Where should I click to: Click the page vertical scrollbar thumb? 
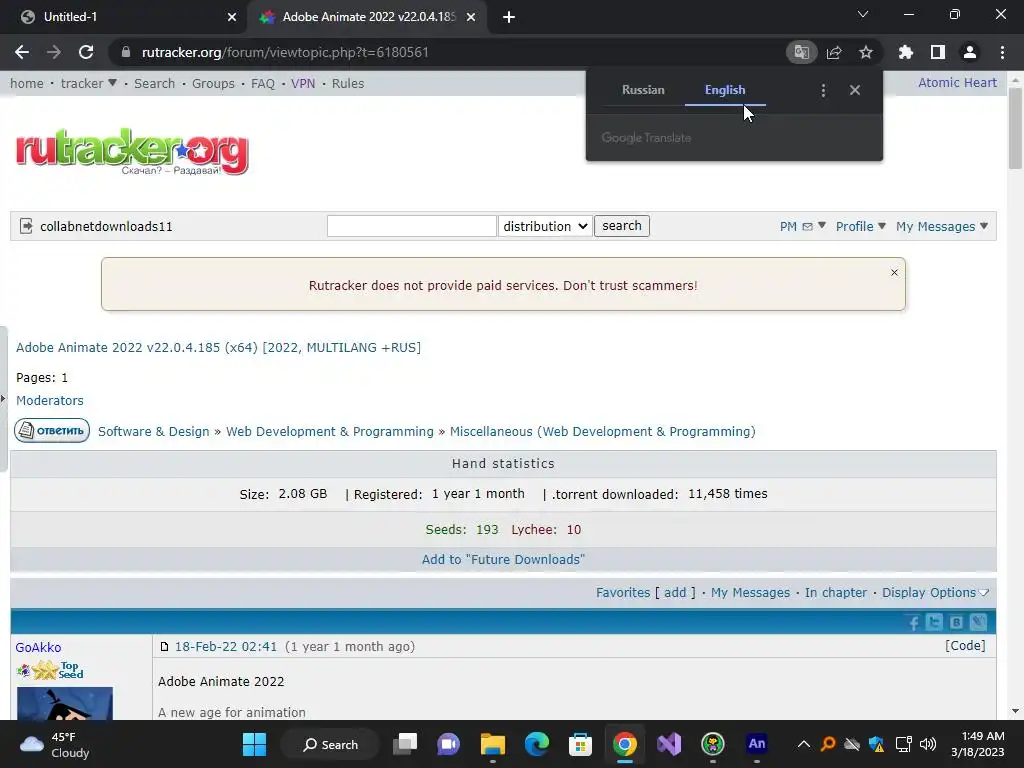pos(1015,127)
